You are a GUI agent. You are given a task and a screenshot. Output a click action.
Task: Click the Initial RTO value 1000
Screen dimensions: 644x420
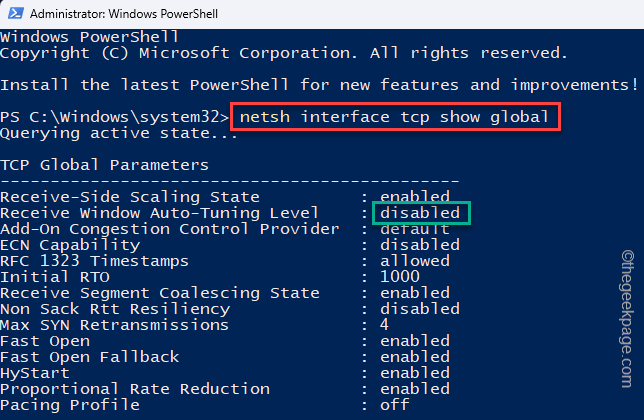[x=400, y=276]
